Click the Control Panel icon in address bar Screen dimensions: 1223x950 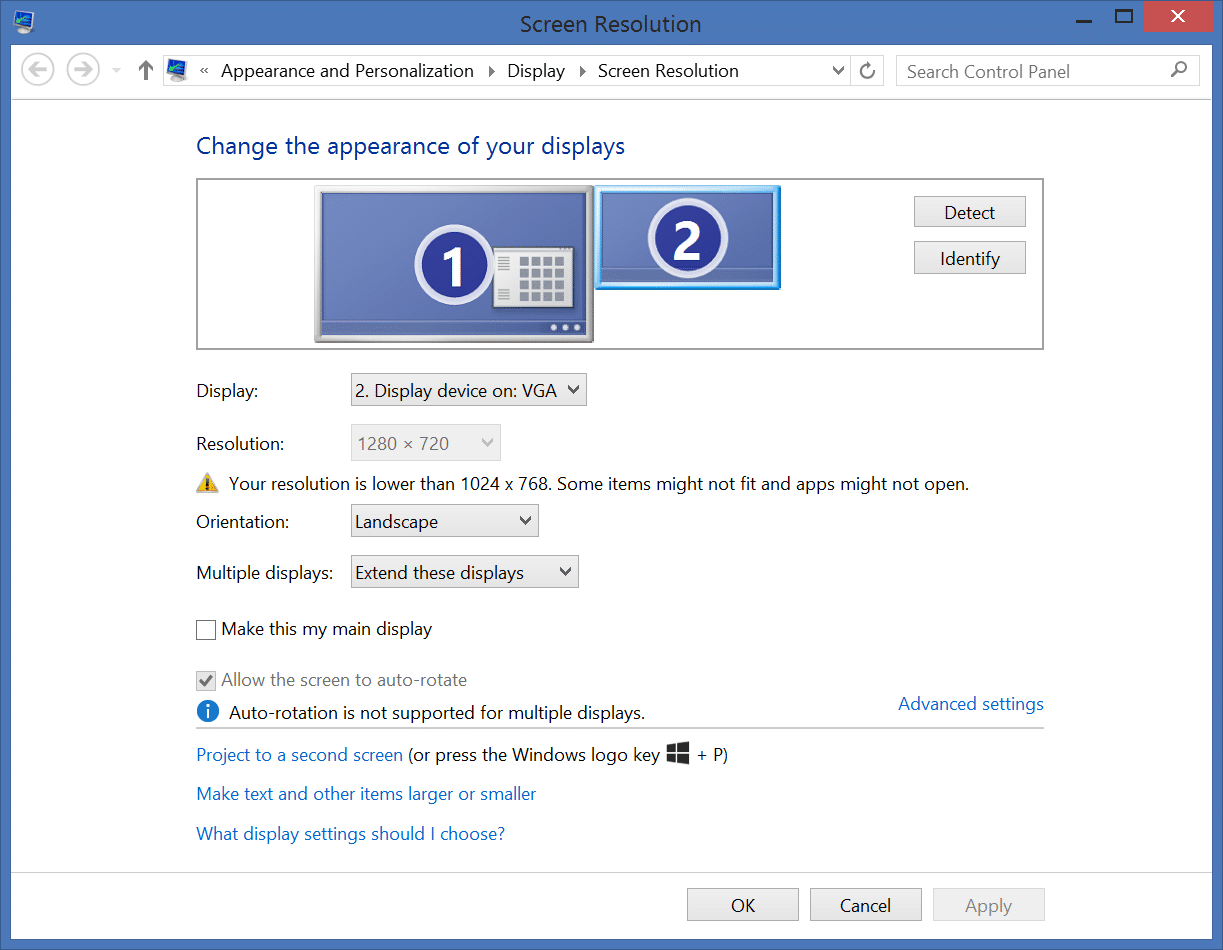(178, 70)
